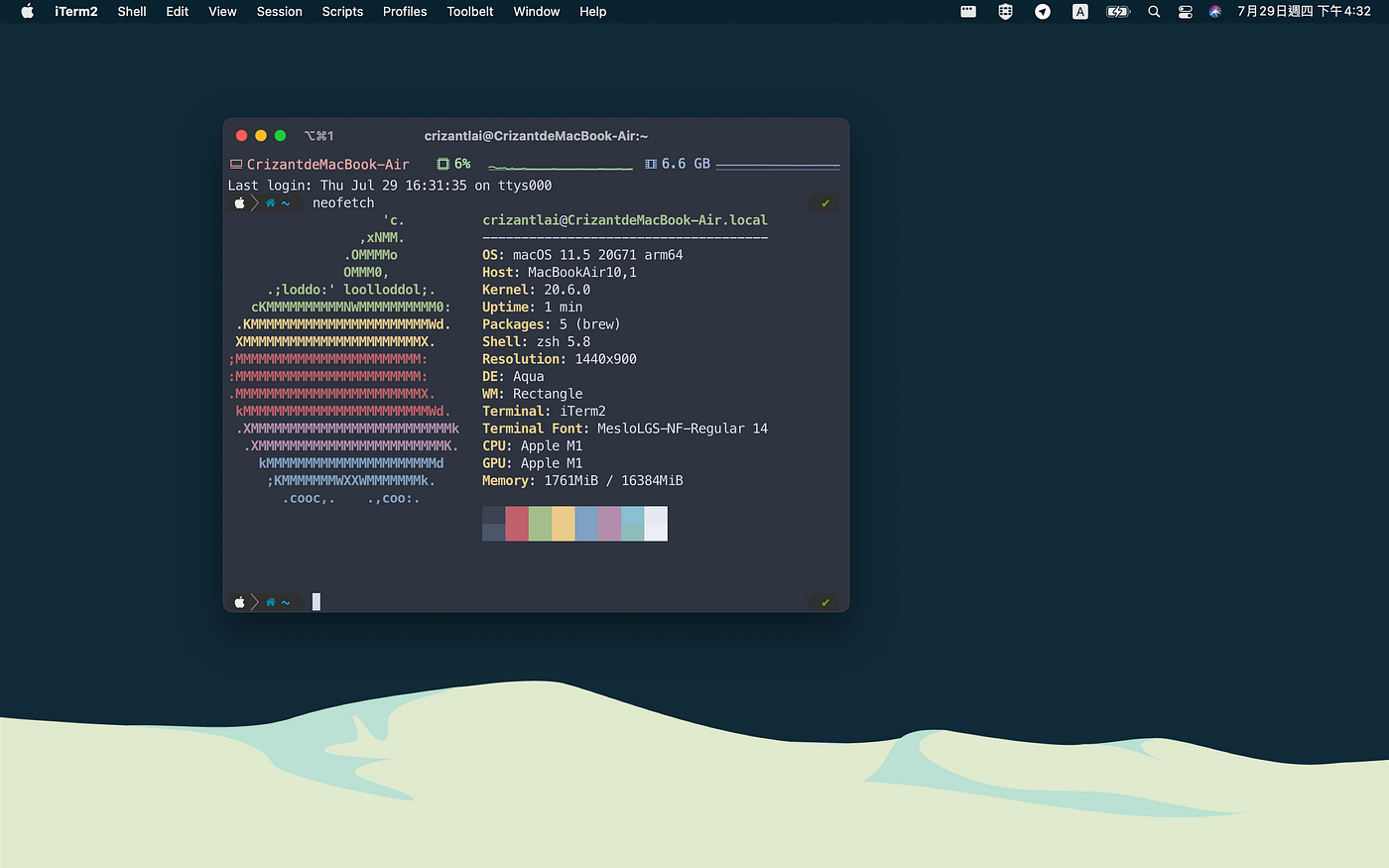
Task: Open the Edit menu
Action: 178,12
